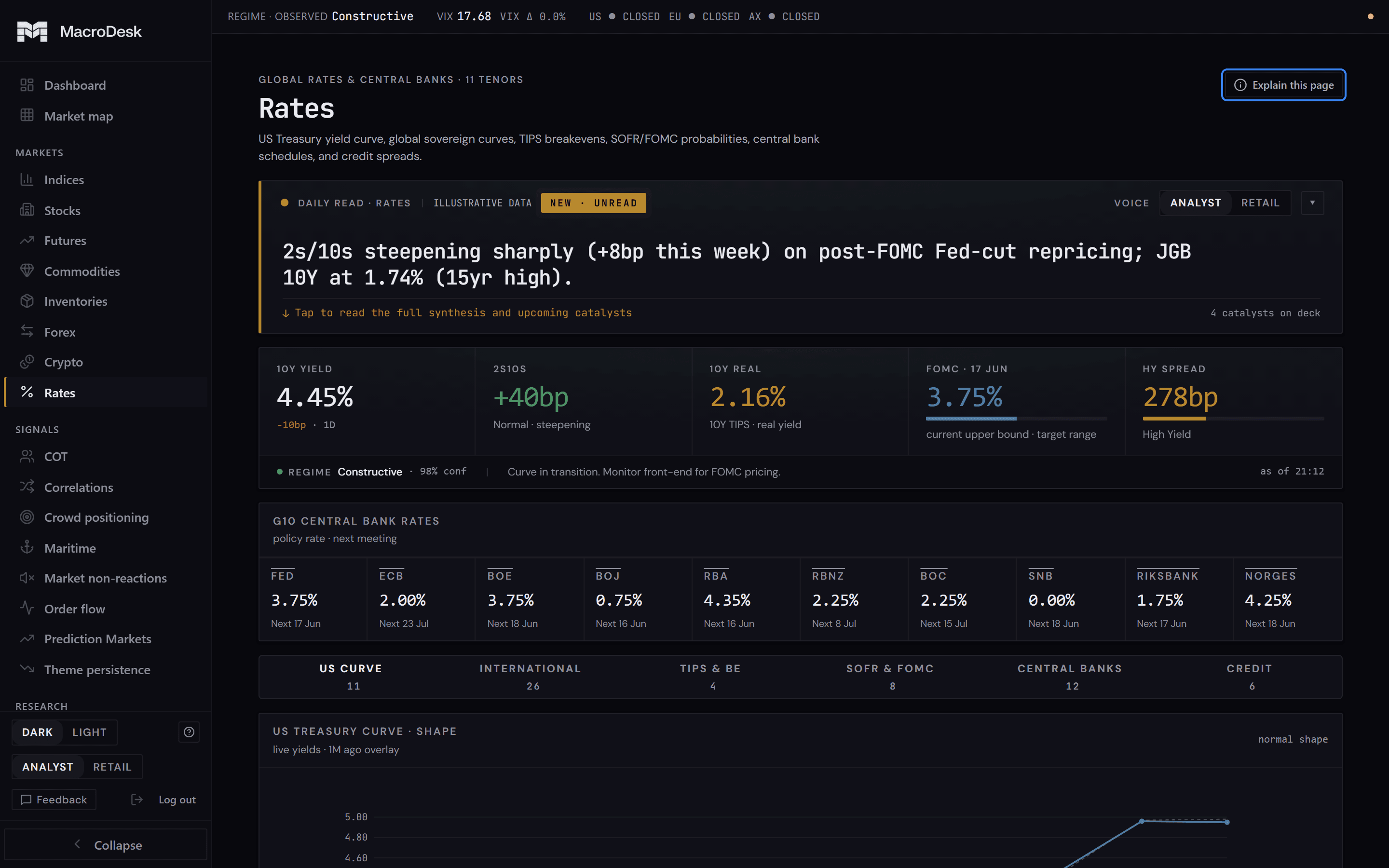Open the BOJ 0.75% rate card
Screen dimensions: 1389x868
[x=638, y=599]
